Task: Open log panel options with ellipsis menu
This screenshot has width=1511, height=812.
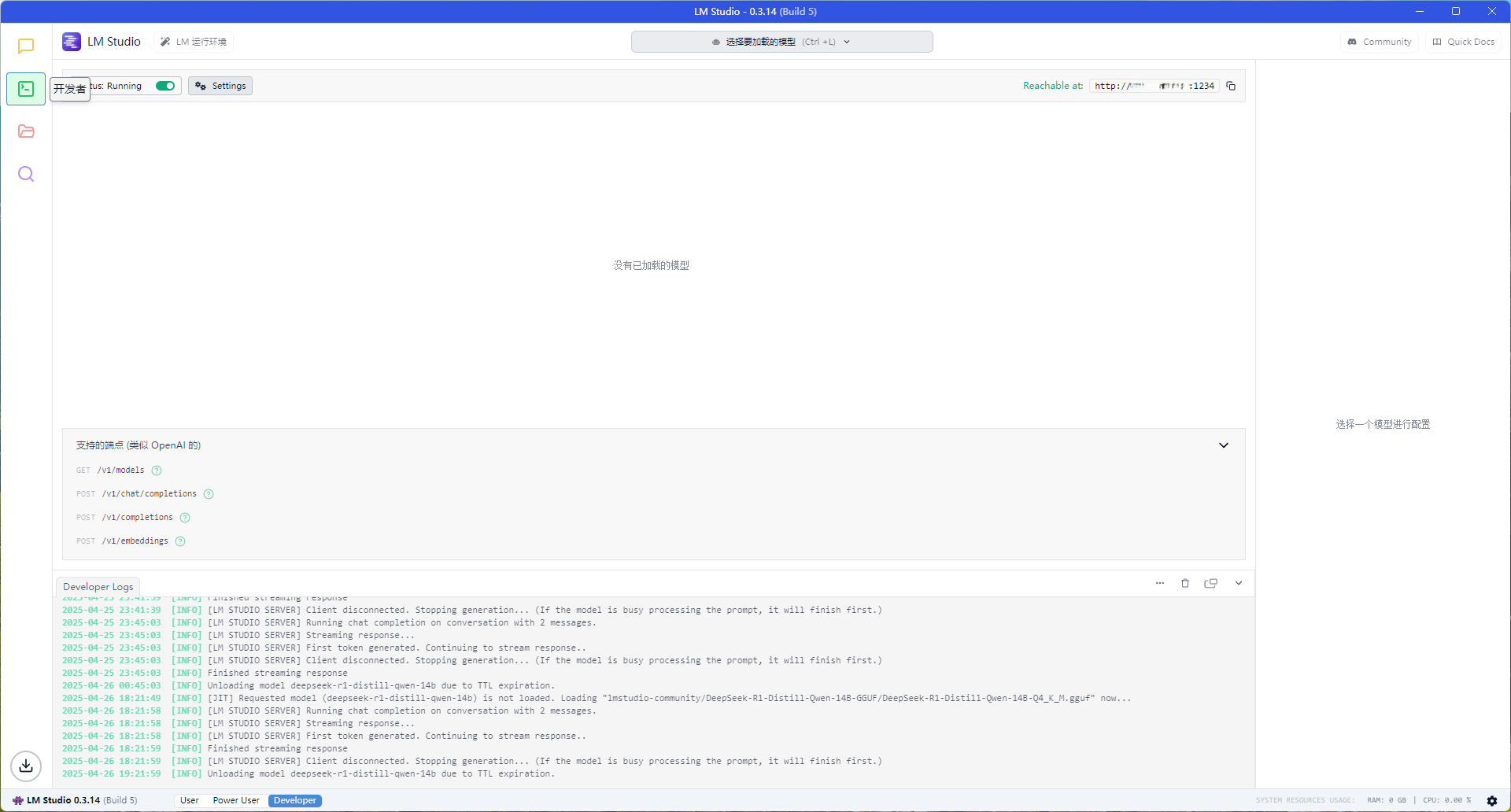Action: 1159,583
